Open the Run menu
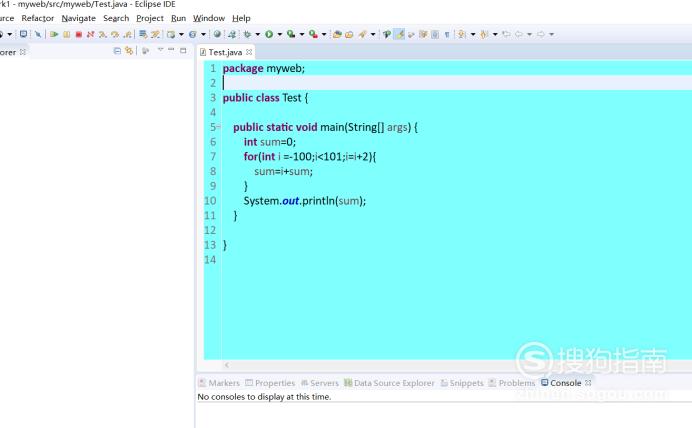 (178, 18)
